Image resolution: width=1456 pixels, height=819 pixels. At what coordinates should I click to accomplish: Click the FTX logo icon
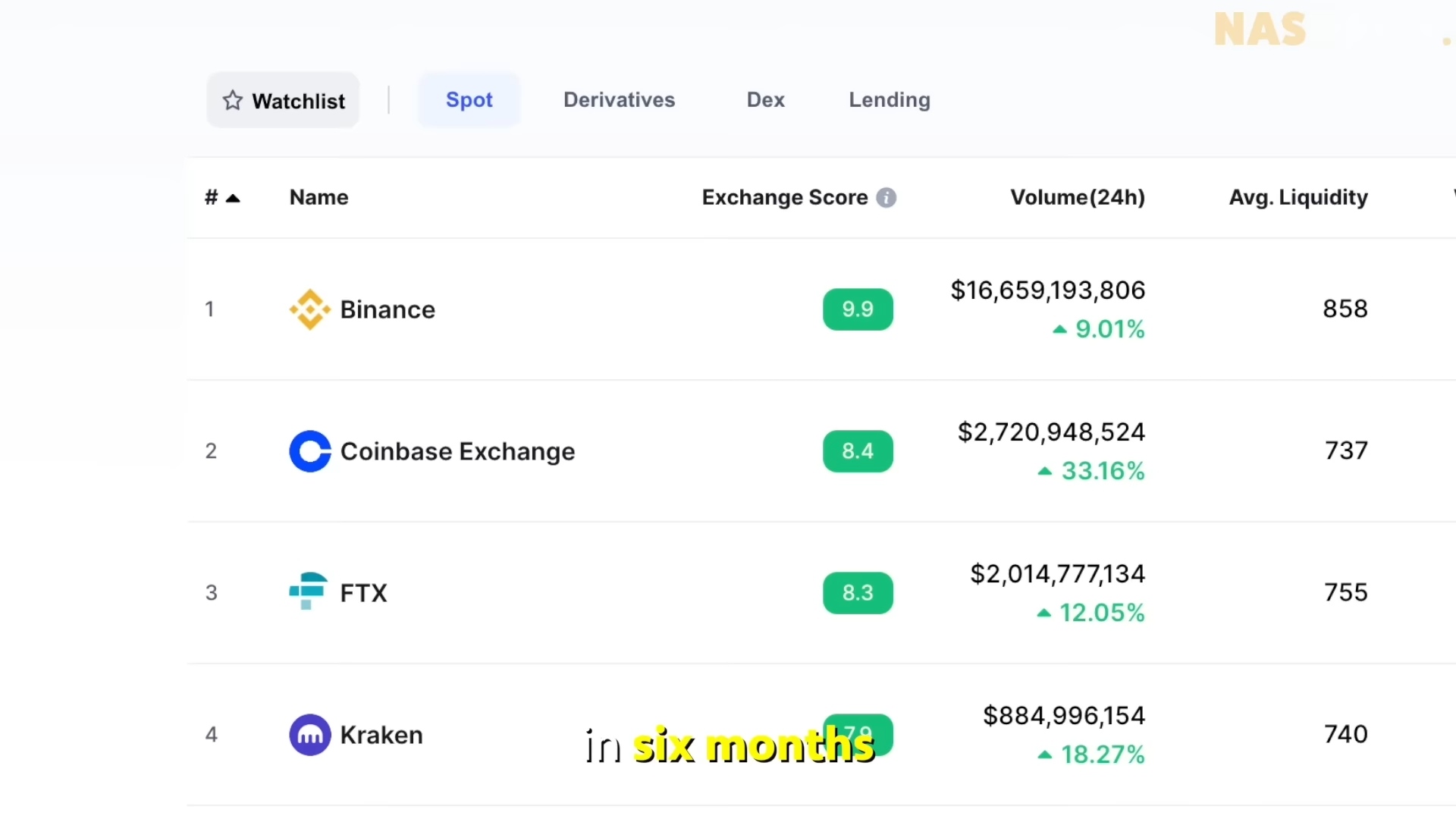(308, 591)
